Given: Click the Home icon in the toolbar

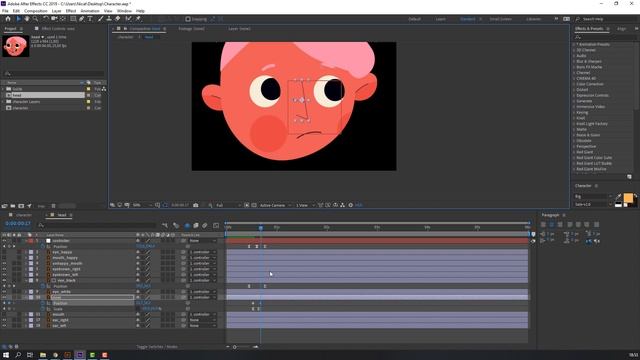Looking at the screenshot, I should (x=8, y=19).
